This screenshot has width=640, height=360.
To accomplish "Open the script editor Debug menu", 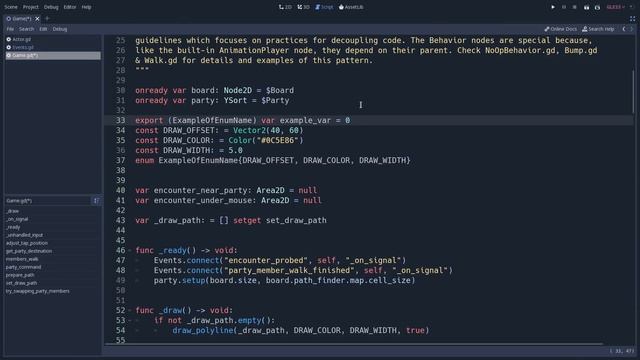I will [60, 29].
